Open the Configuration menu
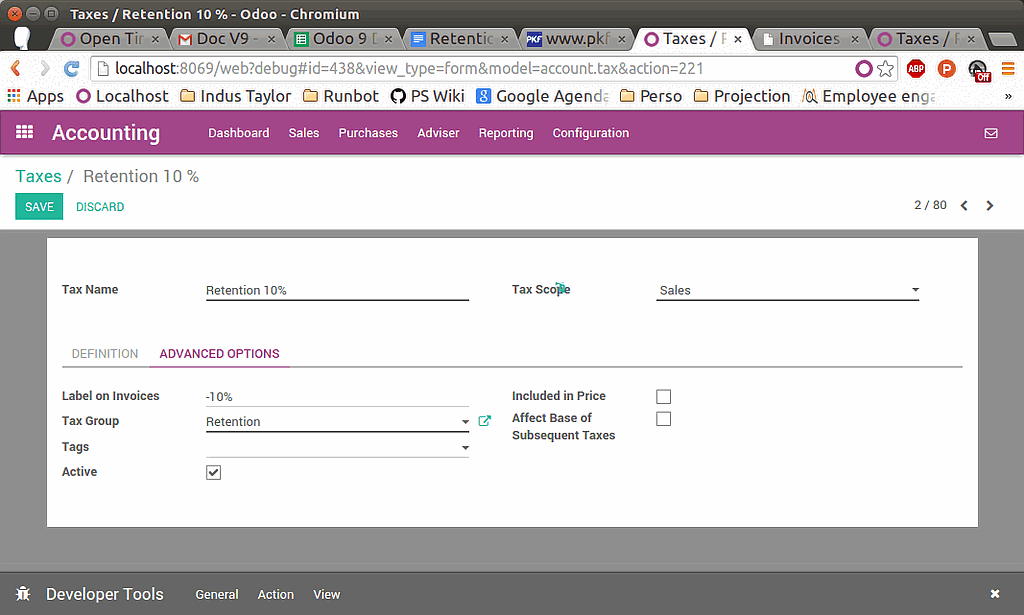The image size is (1024, 615). 590,133
